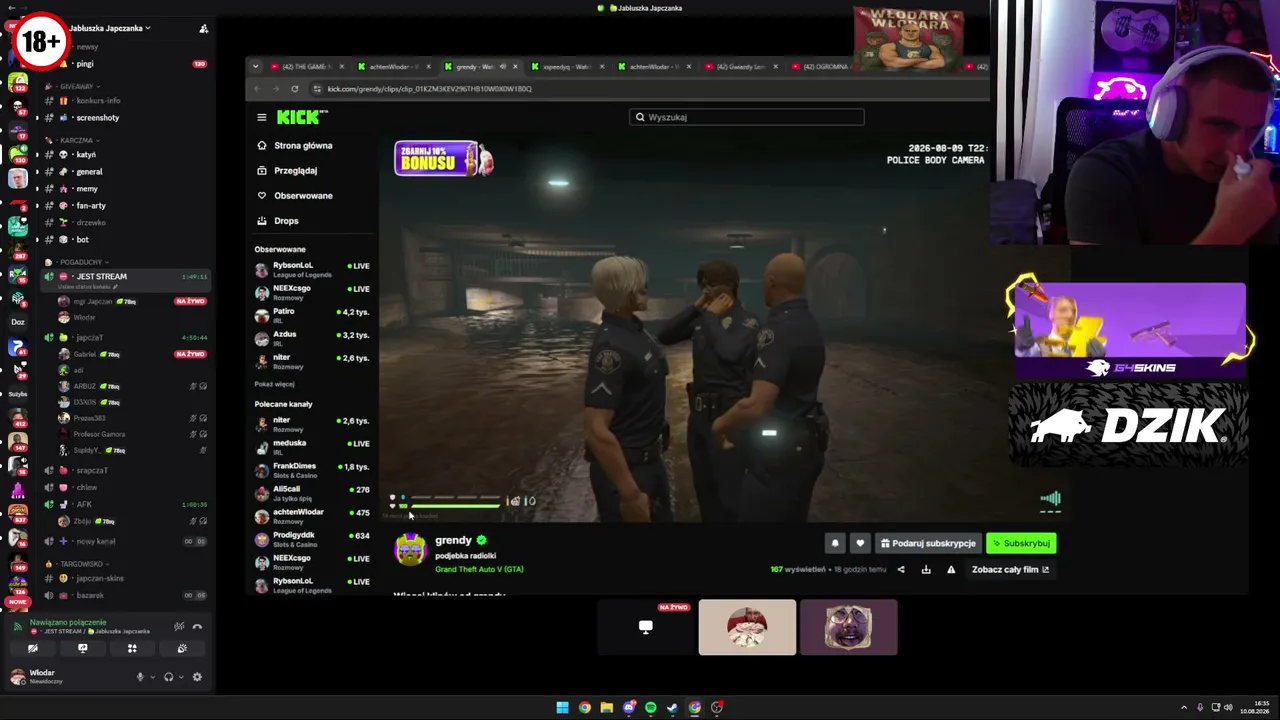Toggle Discord headphones deafen
This screenshot has height=720, width=1280.
pos(168,677)
